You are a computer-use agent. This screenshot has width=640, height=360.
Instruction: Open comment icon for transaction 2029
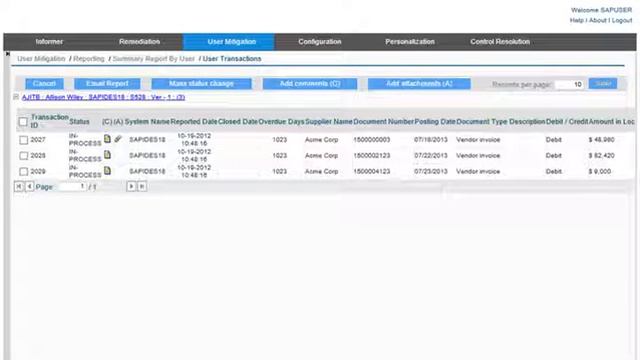[x=107, y=171]
